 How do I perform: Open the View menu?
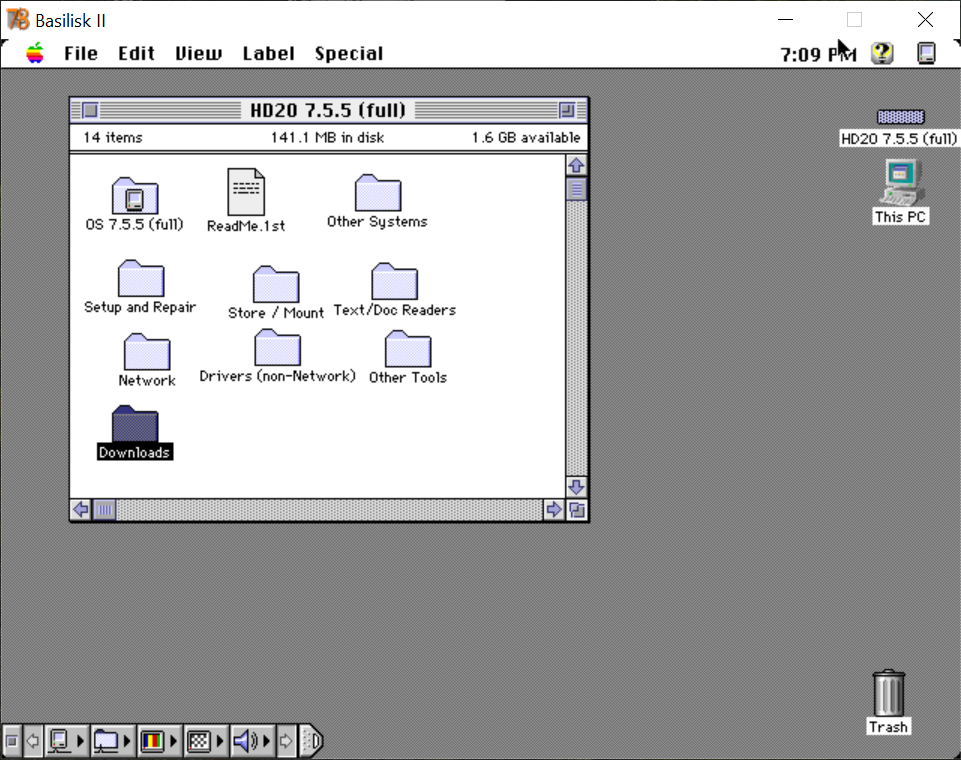click(x=199, y=54)
